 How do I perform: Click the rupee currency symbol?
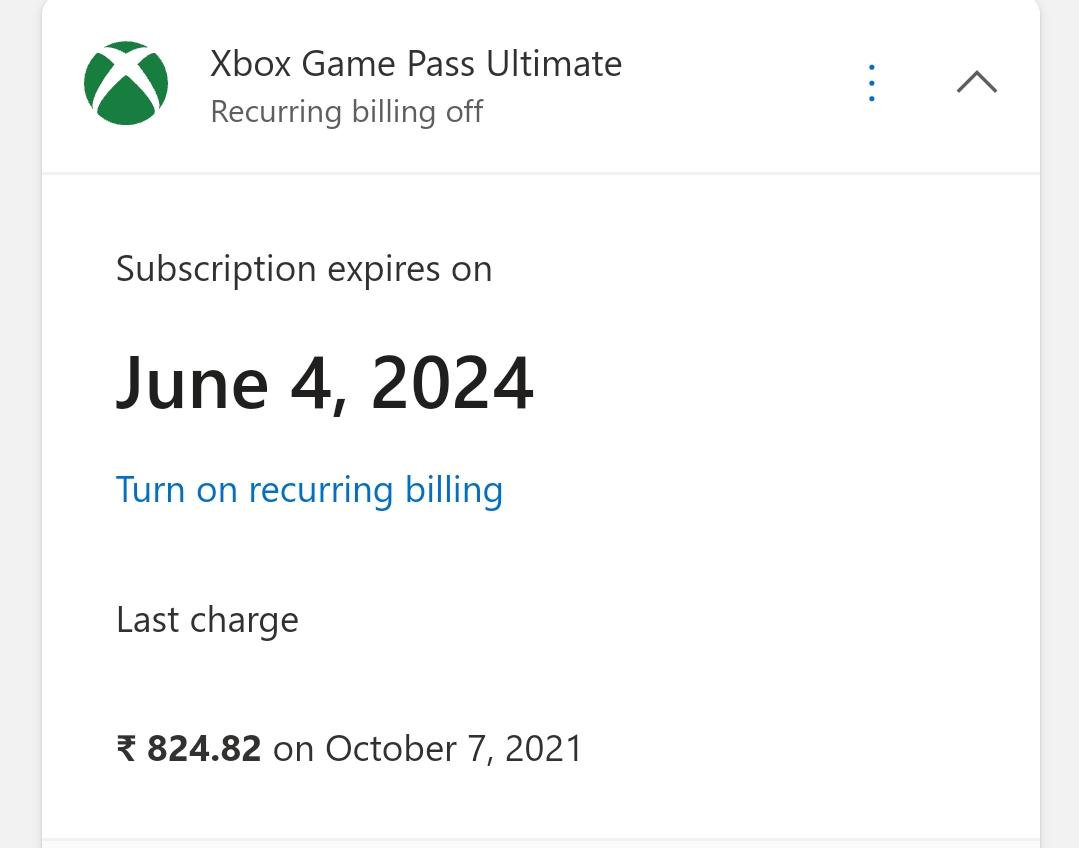127,749
